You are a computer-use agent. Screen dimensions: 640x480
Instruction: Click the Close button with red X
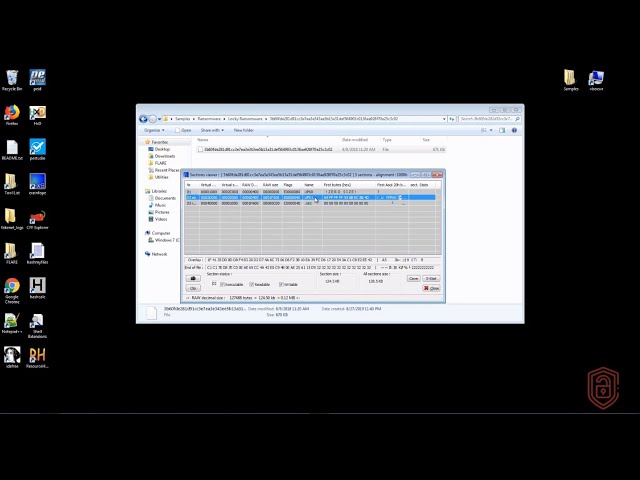[x=431, y=288]
